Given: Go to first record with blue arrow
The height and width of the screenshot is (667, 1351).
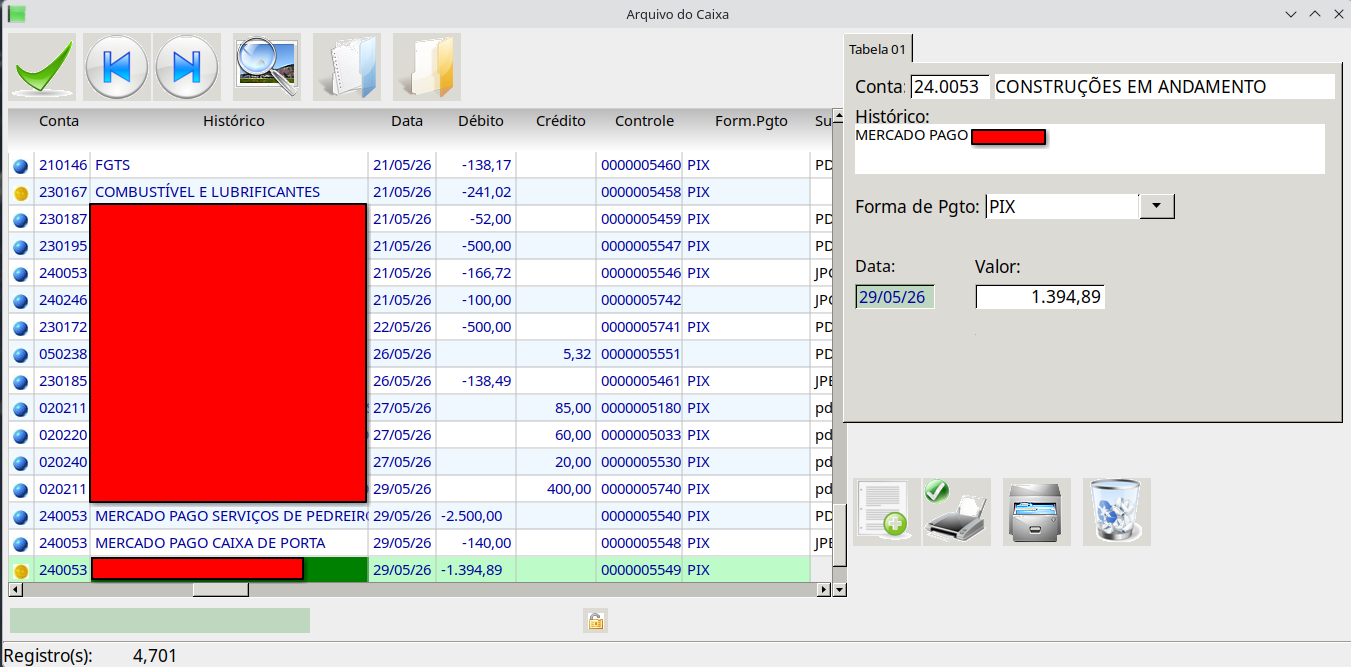Looking at the screenshot, I should (116, 67).
